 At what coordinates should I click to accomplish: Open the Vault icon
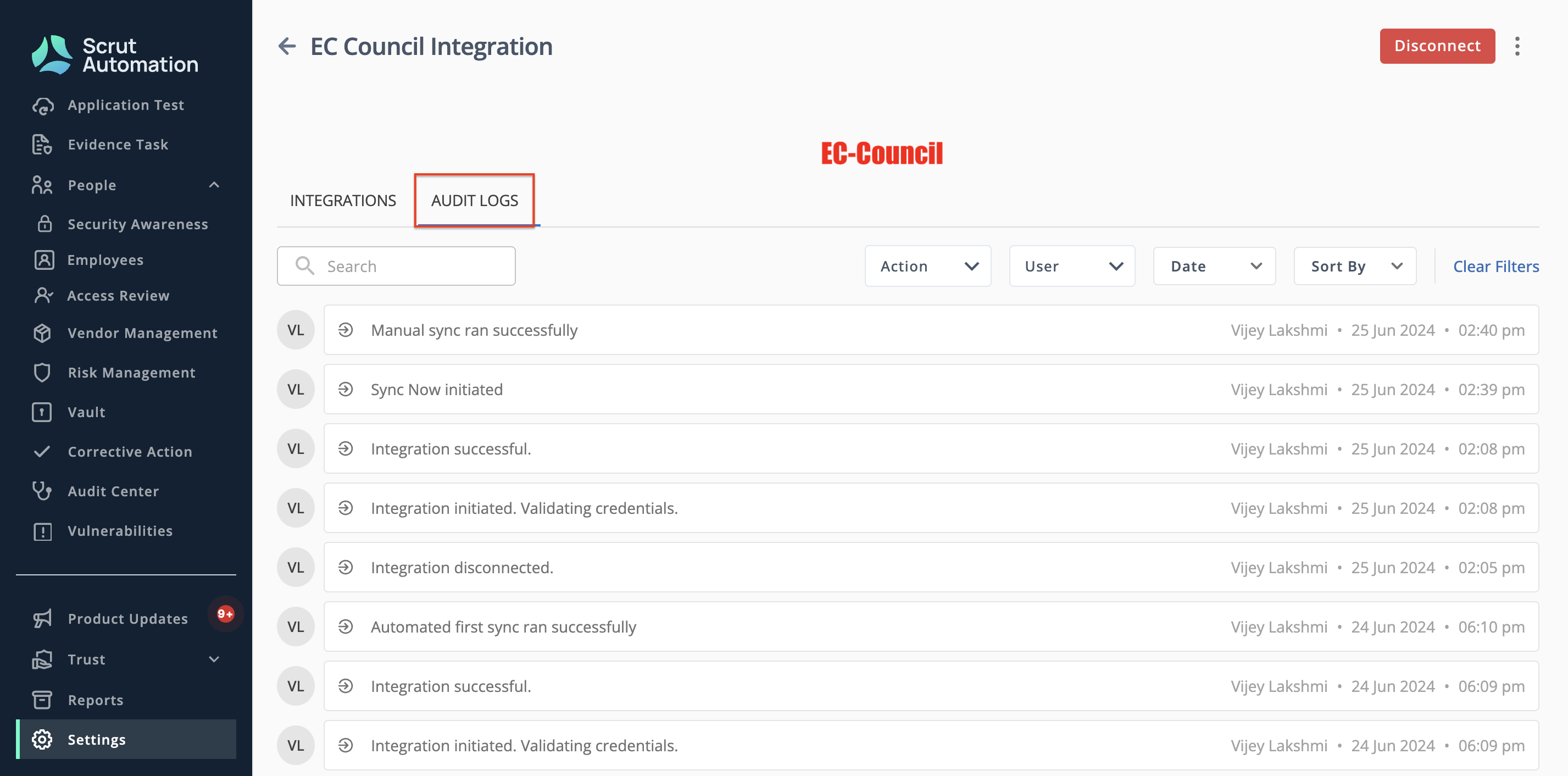pos(42,412)
